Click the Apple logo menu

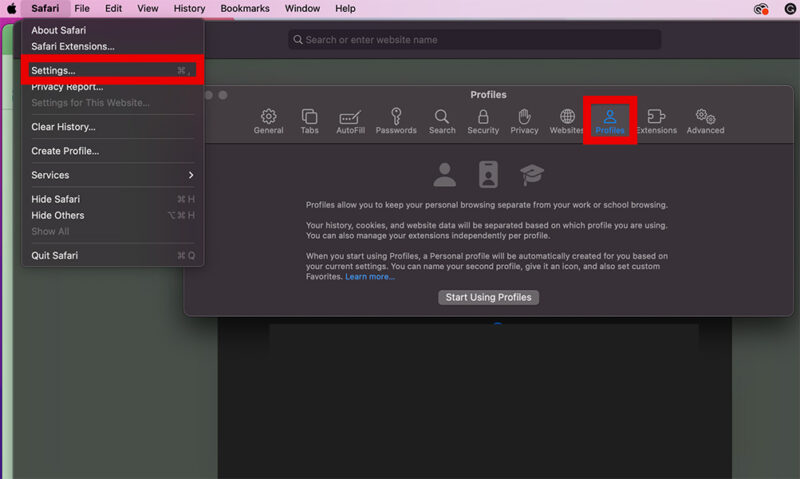tap(11, 8)
